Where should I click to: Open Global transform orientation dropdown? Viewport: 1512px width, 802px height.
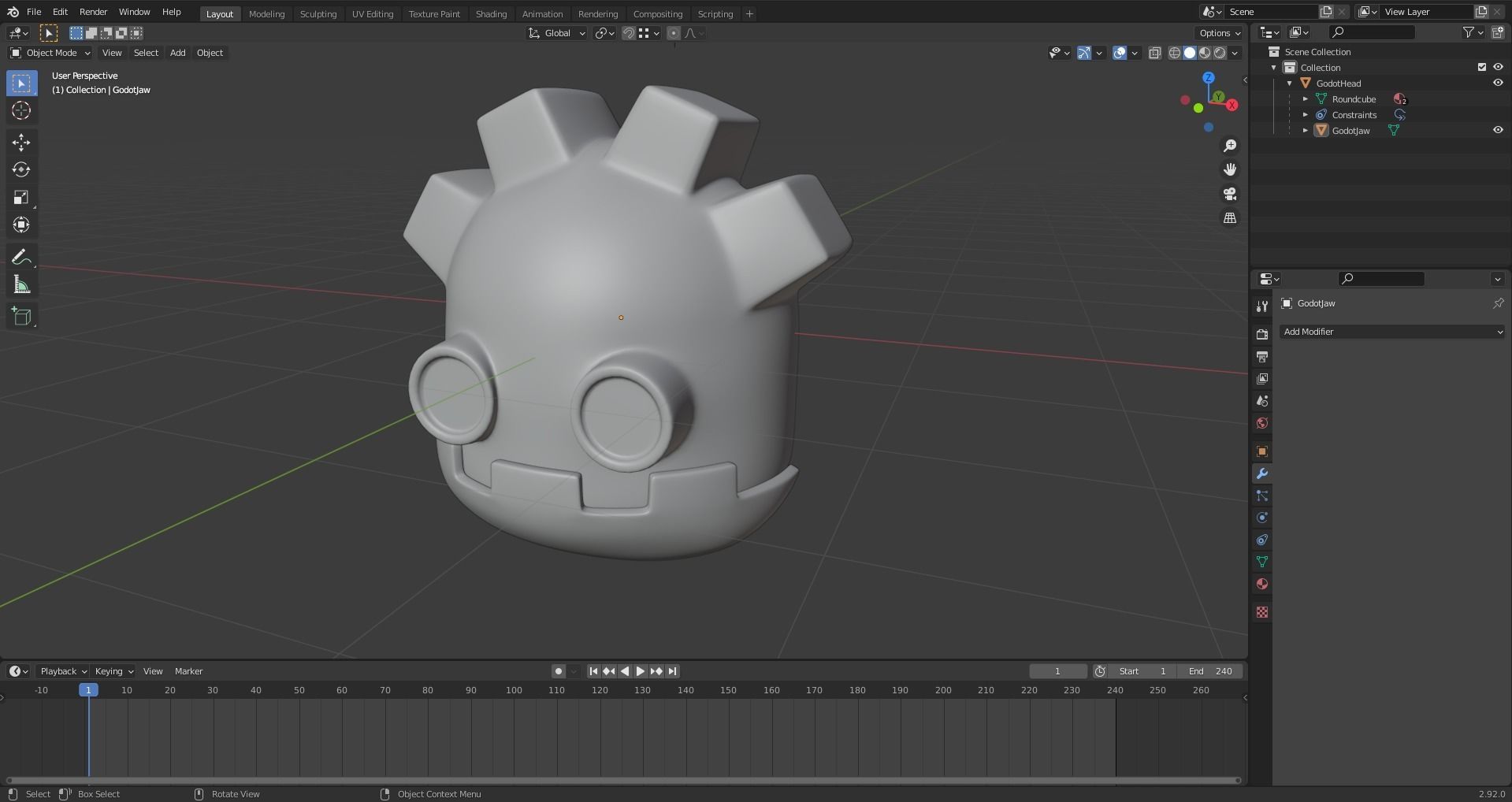click(557, 33)
